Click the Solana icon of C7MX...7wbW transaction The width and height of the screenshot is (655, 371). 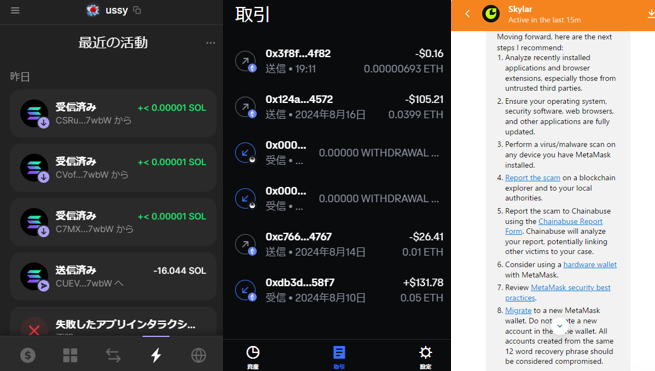[x=34, y=222]
